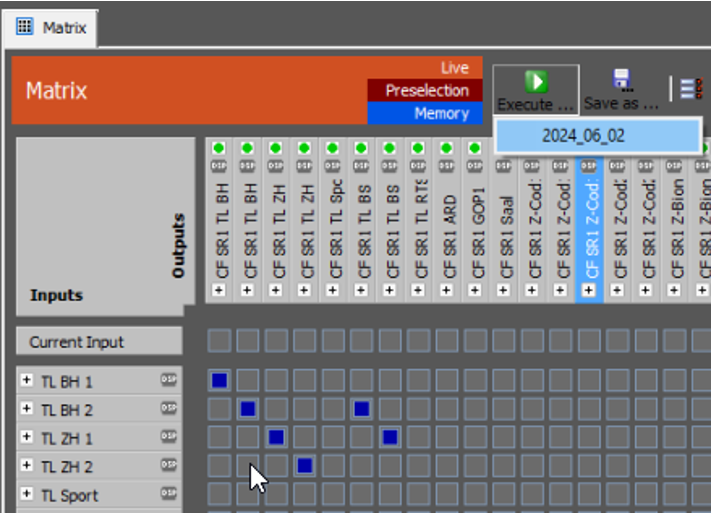712x514 pixels.
Task: Toggle active blue crosspoint in TL ZH 2 row
Action: (305, 465)
